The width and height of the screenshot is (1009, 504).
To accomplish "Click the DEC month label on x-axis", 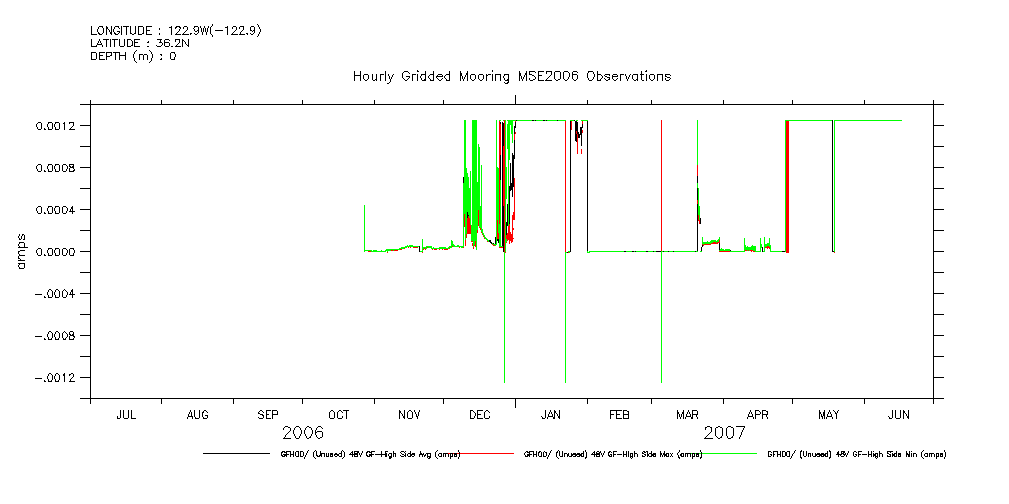I will pos(479,414).
